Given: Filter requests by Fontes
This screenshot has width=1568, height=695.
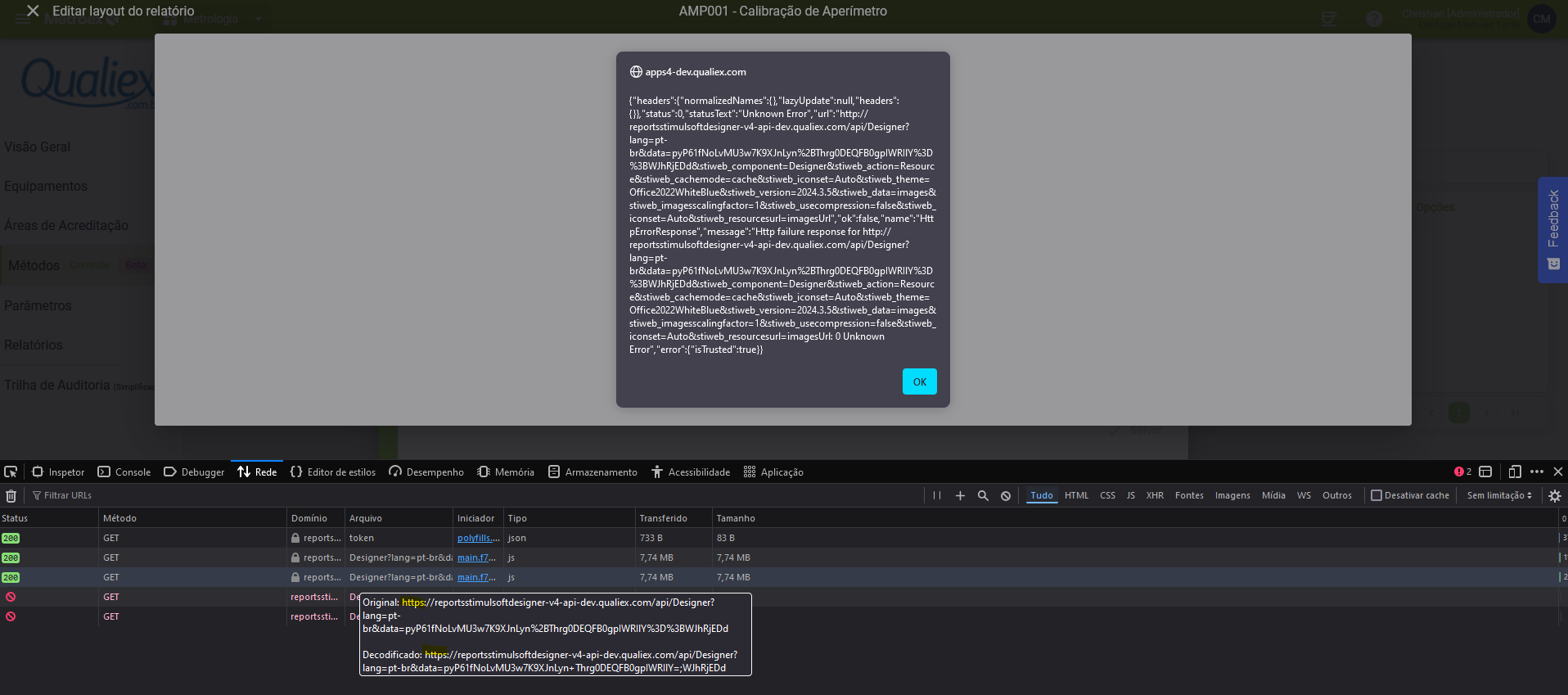Looking at the screenshot, I should (1189, 495).
